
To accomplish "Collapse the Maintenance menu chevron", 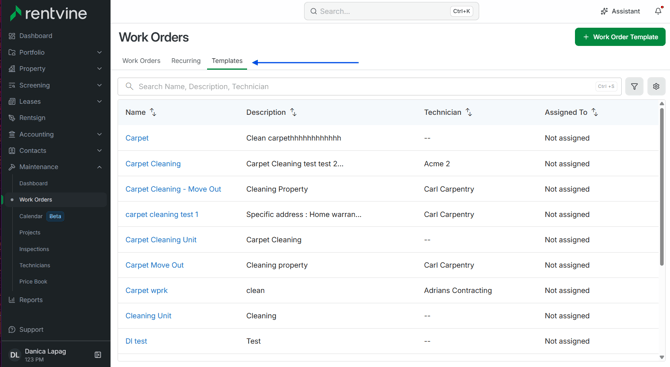I will click(x=99, y=167).
